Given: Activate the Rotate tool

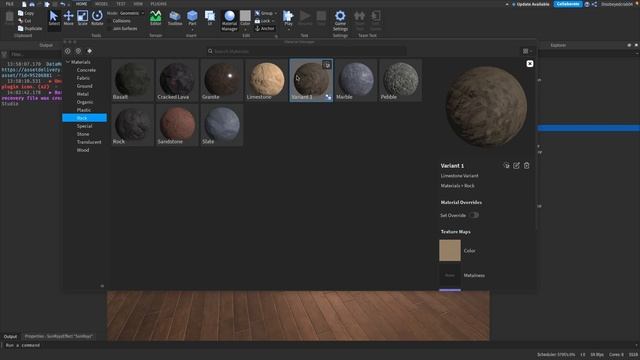Looking at the screenshot, I should point(97,18).
